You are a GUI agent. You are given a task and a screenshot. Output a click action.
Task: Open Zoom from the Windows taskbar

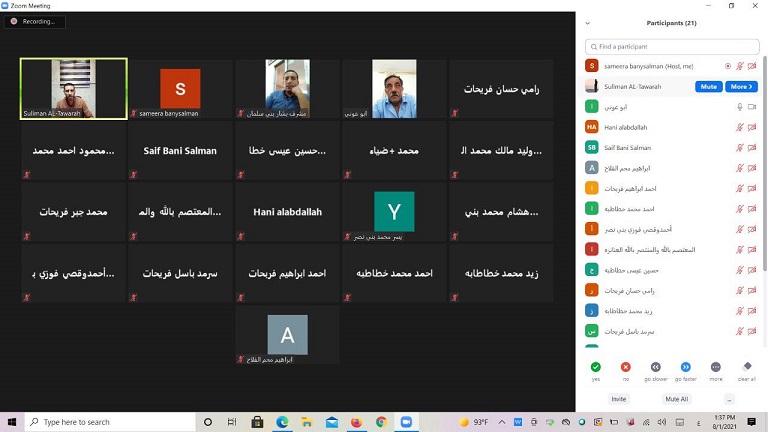tap(406, 422)
